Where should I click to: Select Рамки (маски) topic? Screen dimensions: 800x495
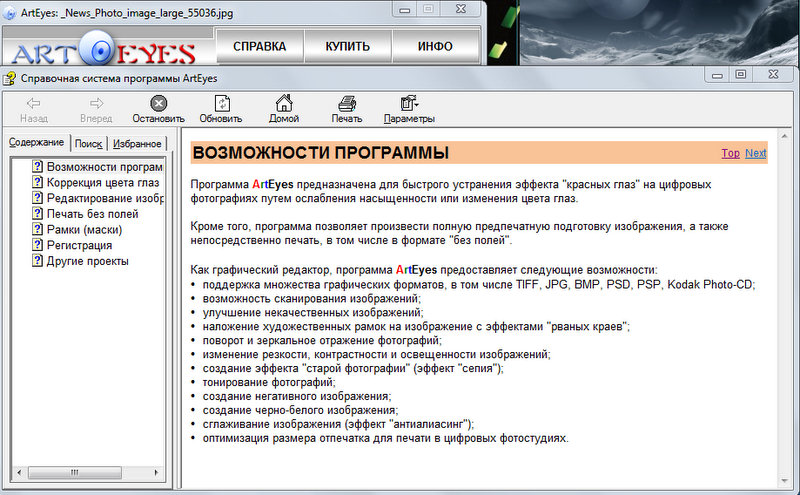click(x=85, y=230)
